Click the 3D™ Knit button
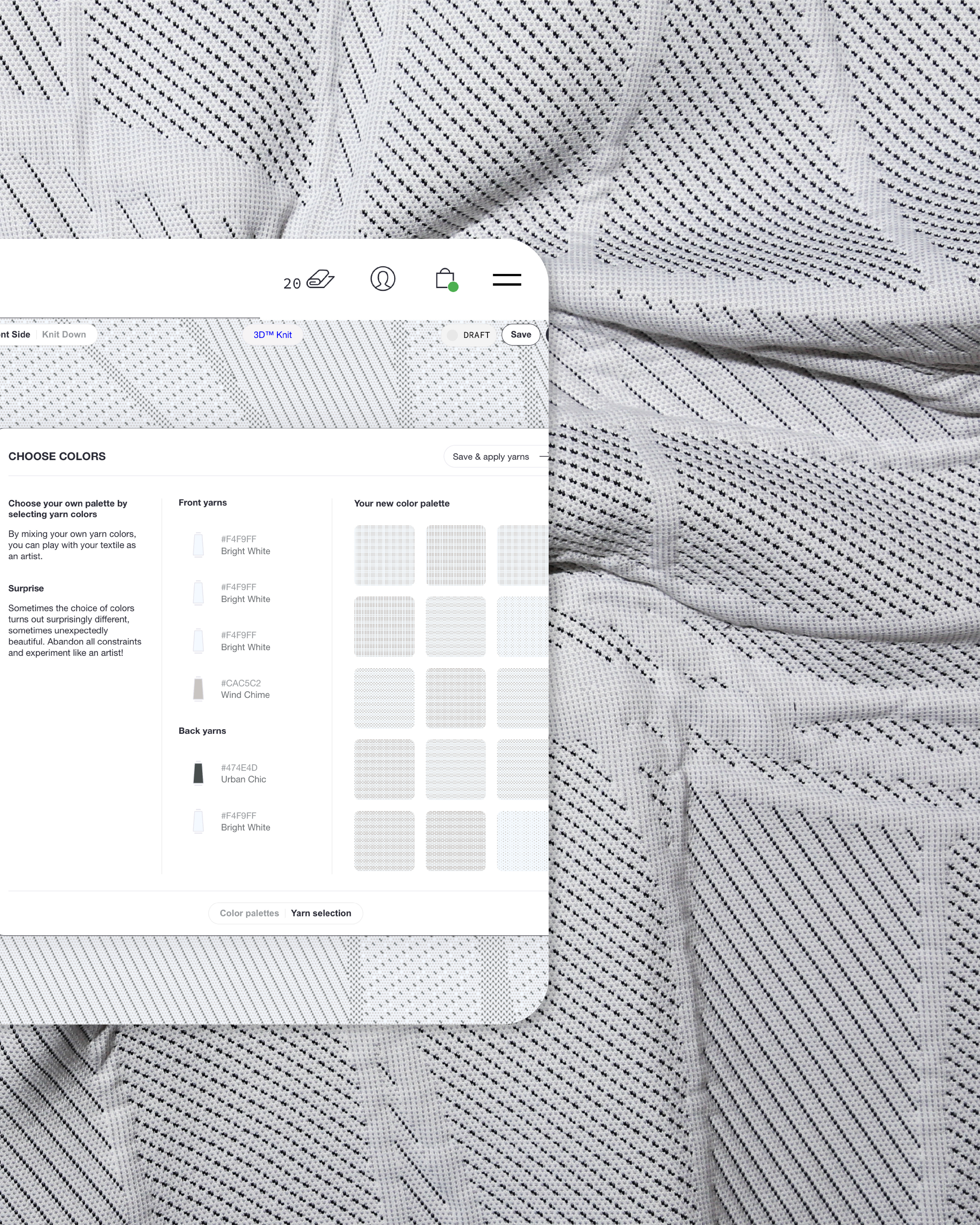Viewport: 980px width, 1225px height. point(273,335)
